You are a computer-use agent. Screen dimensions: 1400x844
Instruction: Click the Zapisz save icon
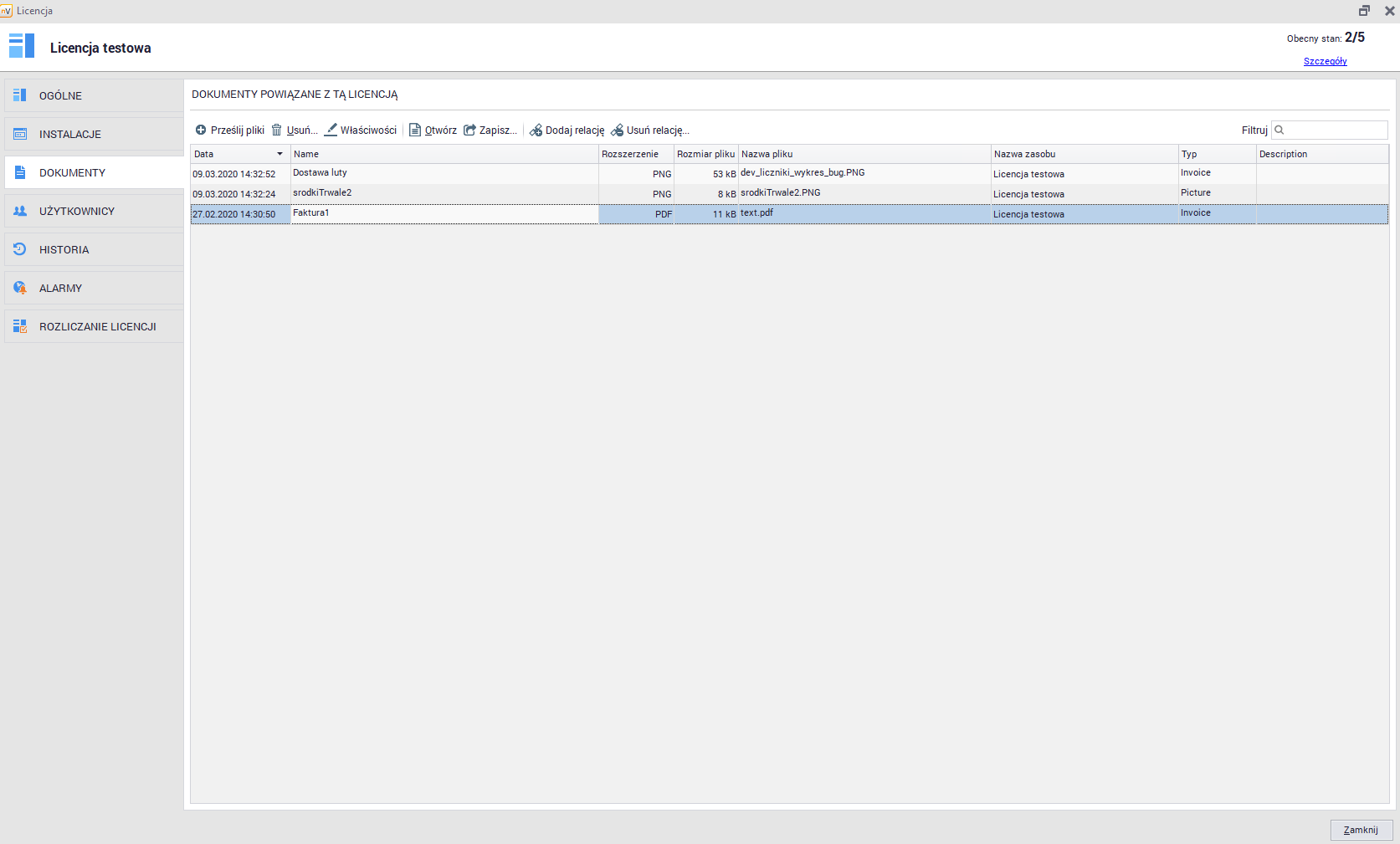[470, 130]
